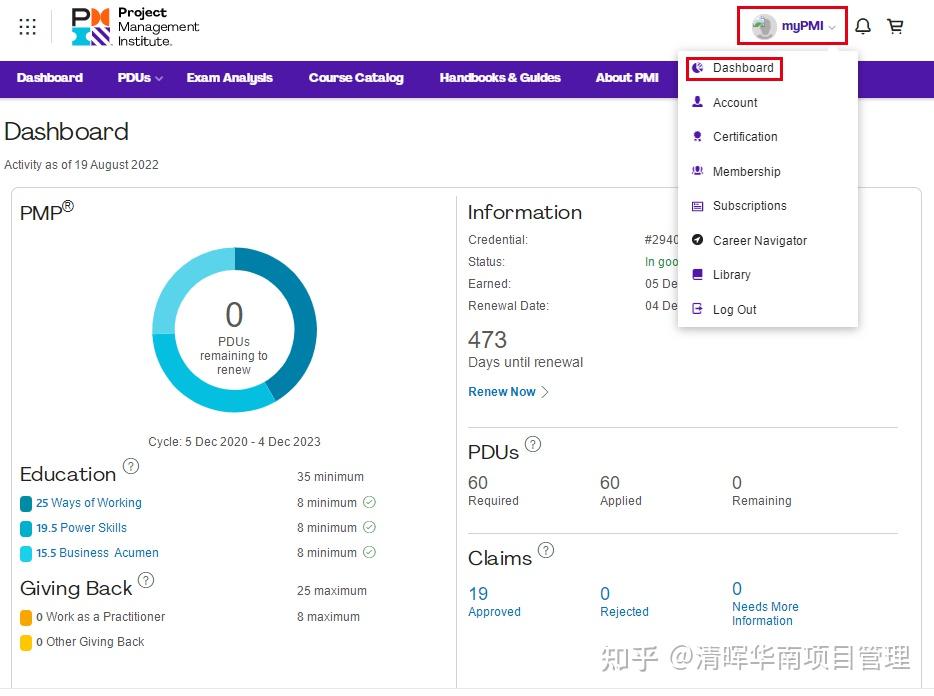Viewport: 934px width, 696px height.
Task: Click help icon next to PDUs heading
Action: coord(533,444)
